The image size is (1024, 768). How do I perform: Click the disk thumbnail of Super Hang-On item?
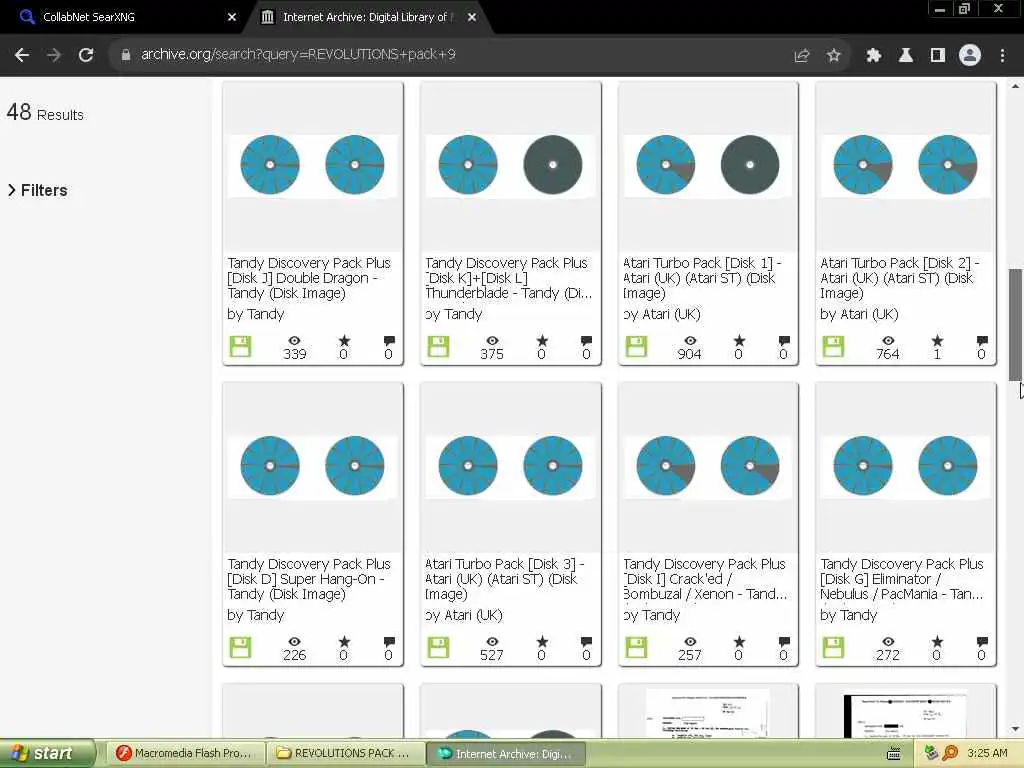312,466
